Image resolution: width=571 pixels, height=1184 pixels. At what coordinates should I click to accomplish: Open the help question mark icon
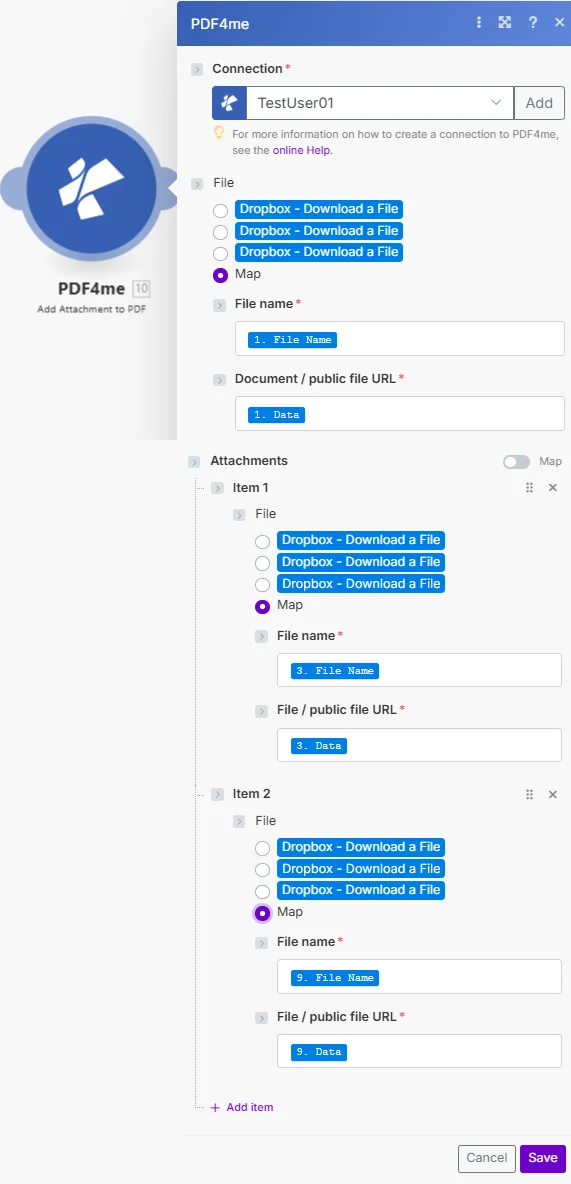pyautogui.click(x=532, y=23)
